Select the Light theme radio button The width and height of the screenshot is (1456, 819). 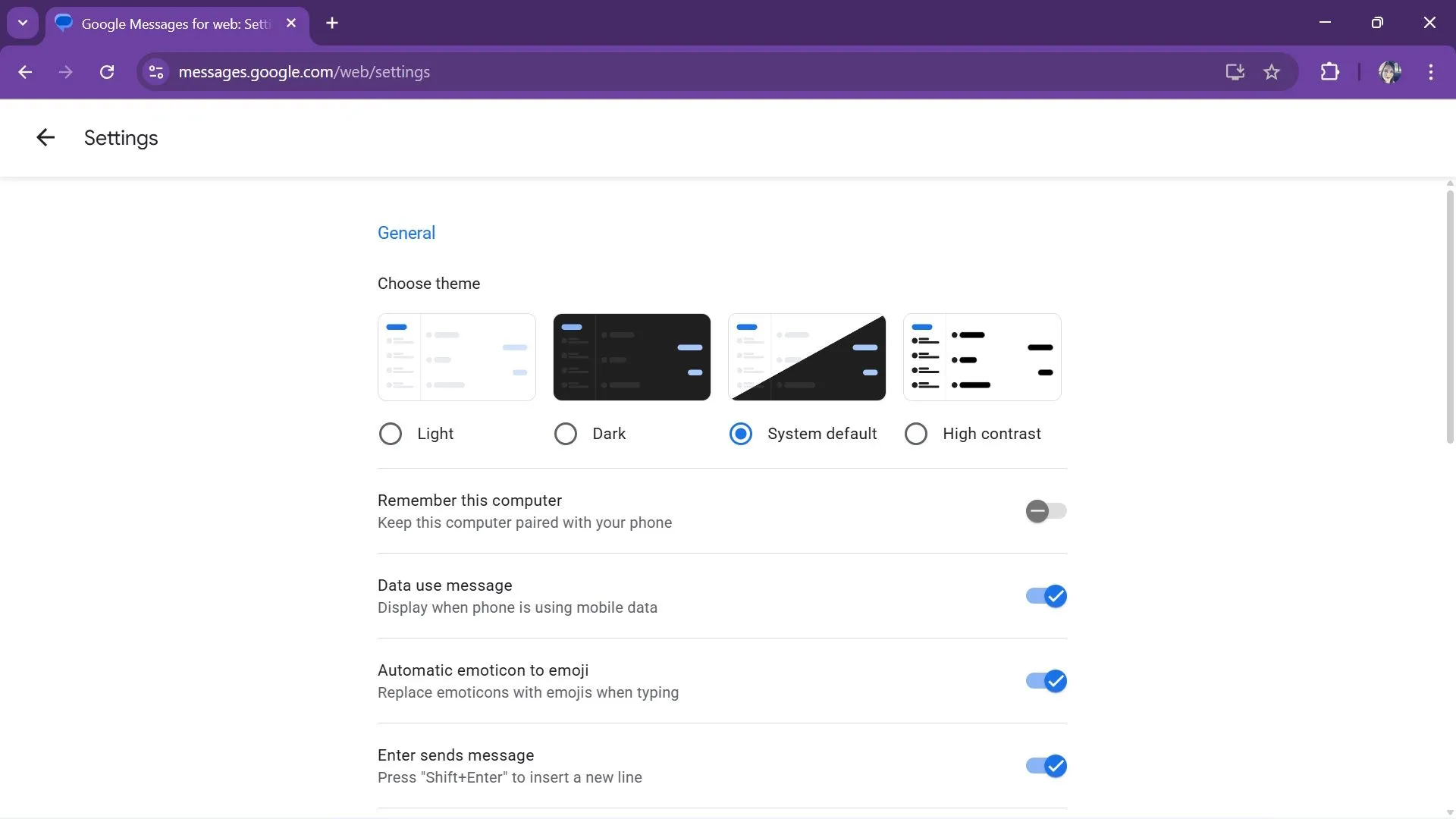point(391,434)
